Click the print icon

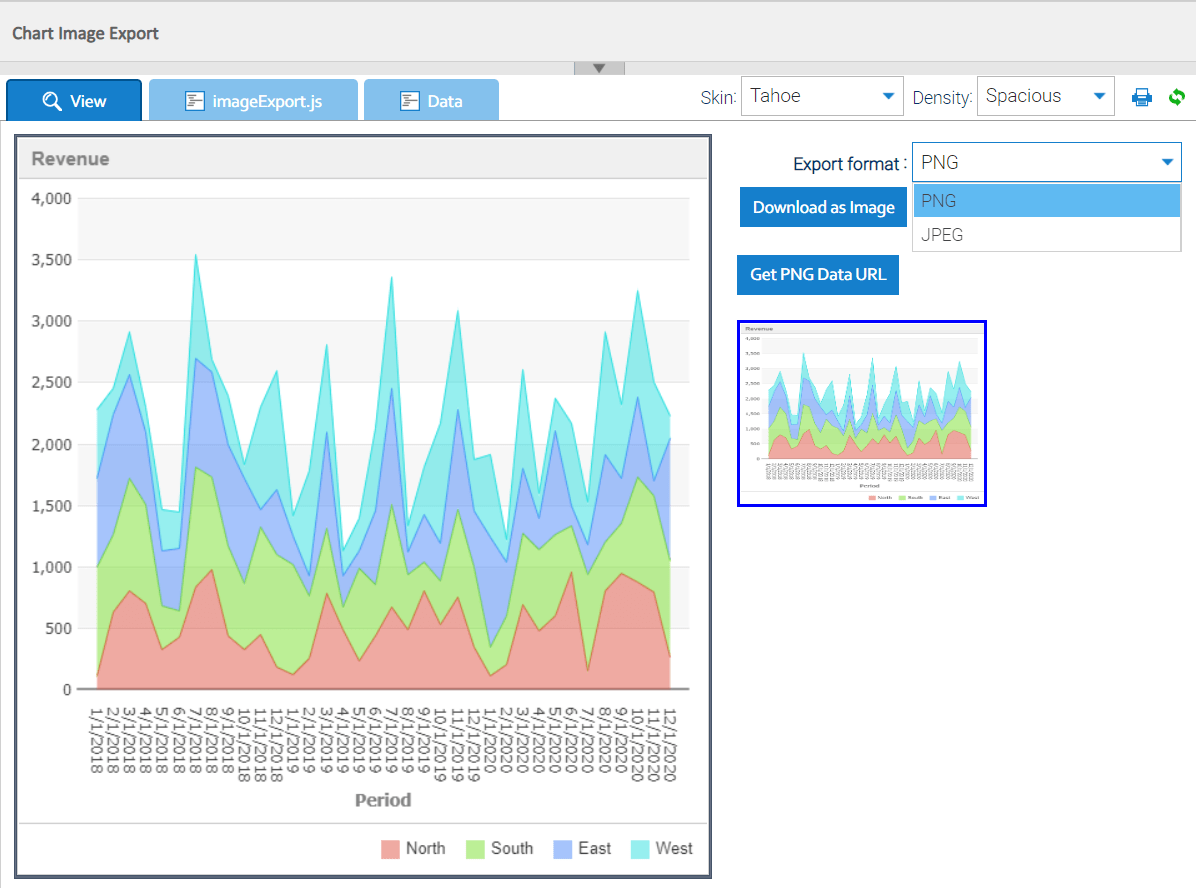tap(1142, 97)
